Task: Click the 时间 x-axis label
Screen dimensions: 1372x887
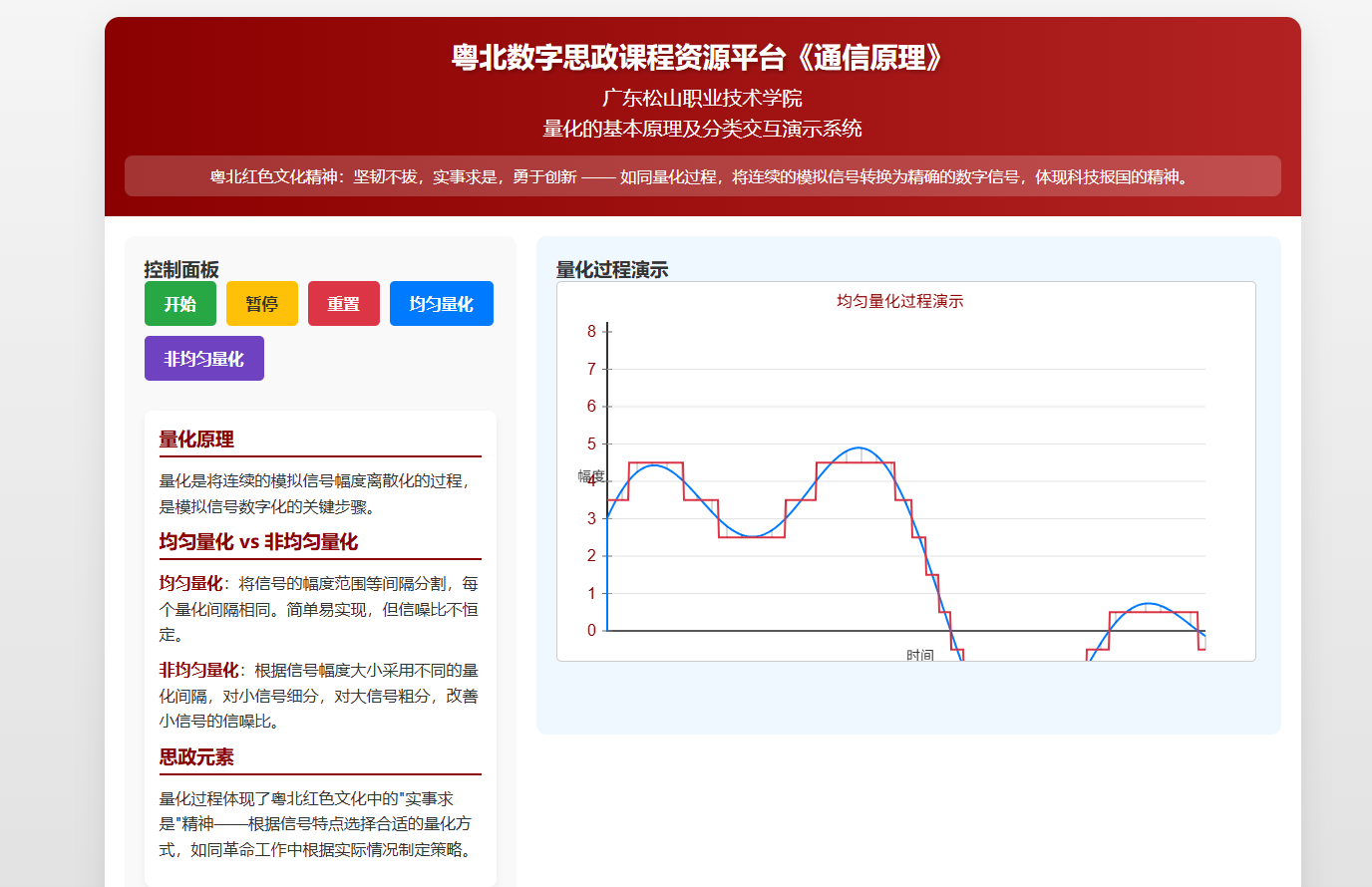Action: [x=920, y=655]
